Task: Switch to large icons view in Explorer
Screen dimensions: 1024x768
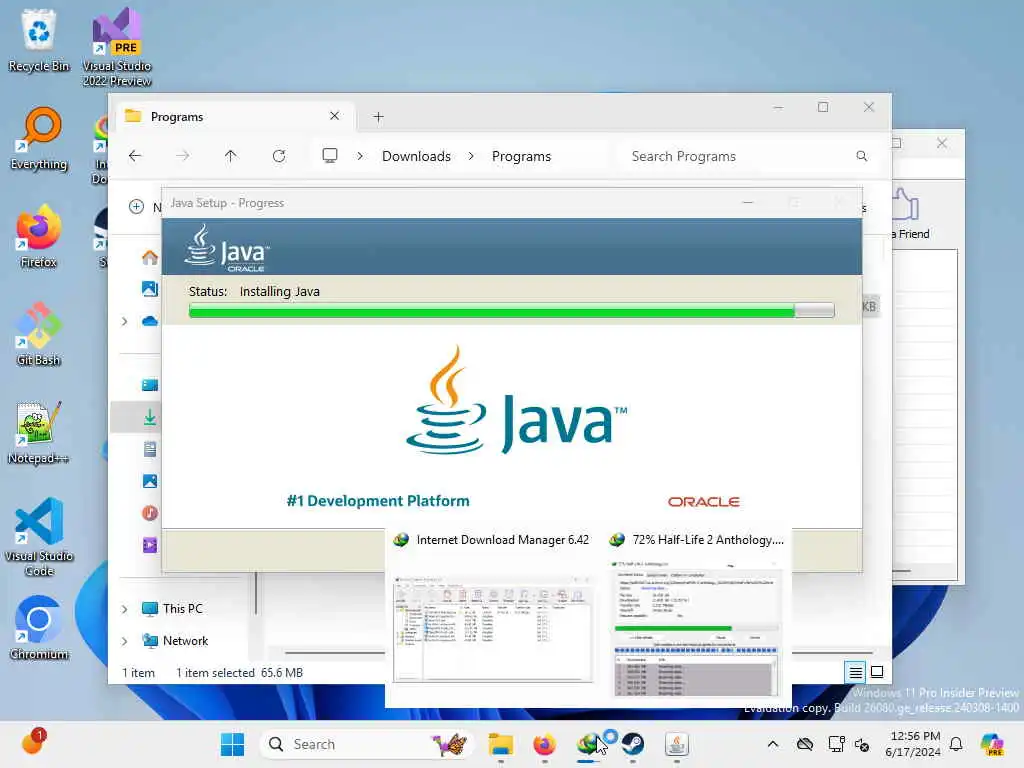Action: (x=877, y=672)
